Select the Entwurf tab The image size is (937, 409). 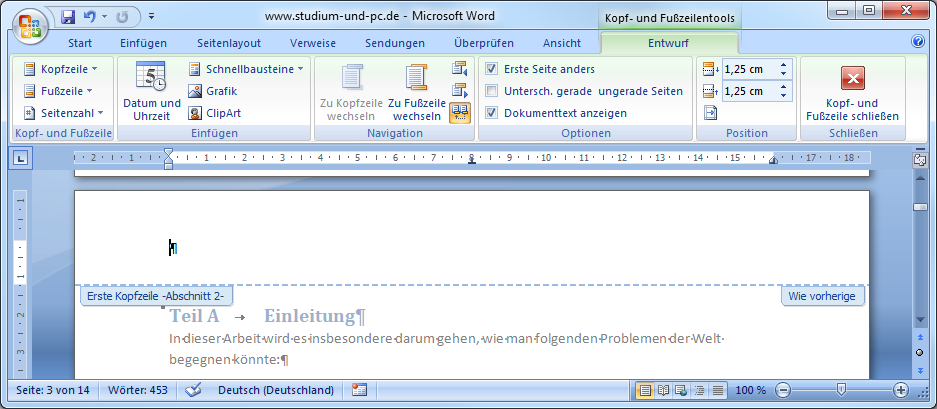click(x=668, y=43)
